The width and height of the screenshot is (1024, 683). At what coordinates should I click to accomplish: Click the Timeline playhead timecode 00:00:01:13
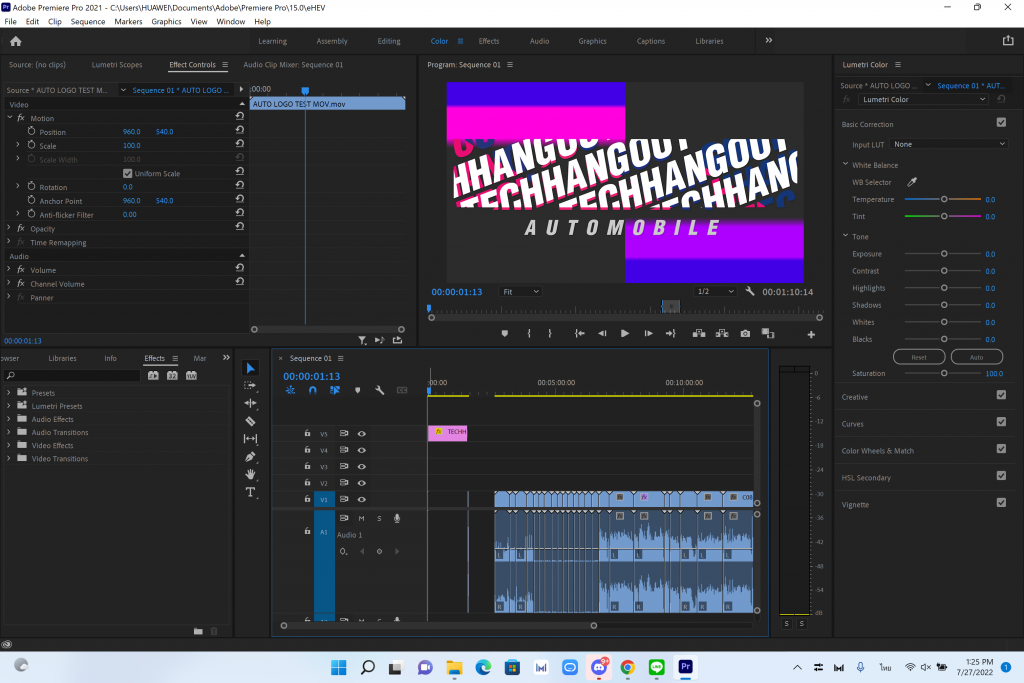click(x=312, y=376)
